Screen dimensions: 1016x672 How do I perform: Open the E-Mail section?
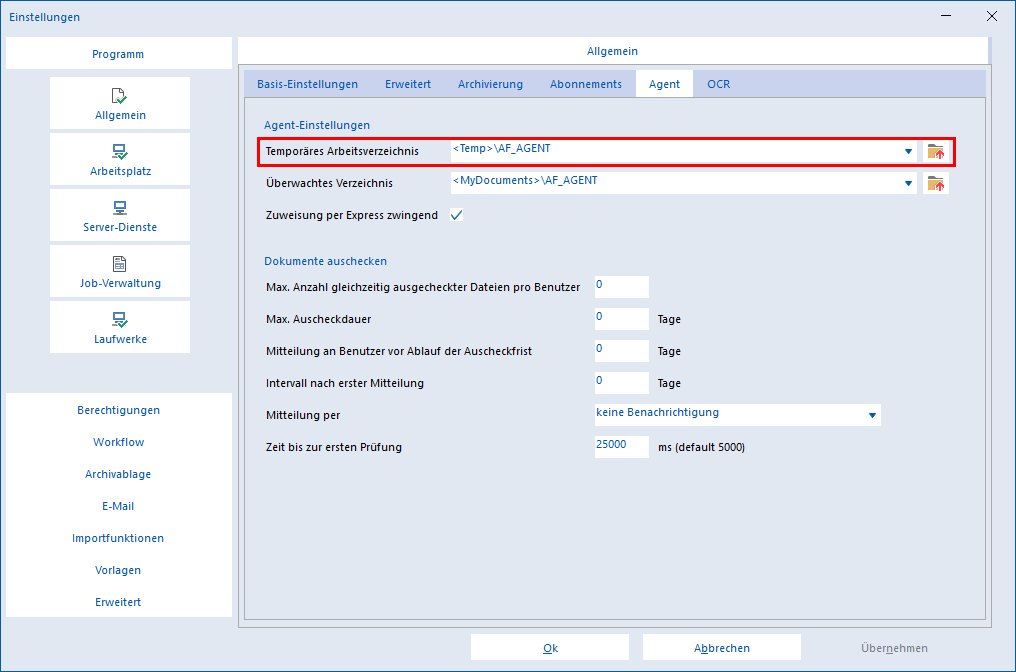(x=119, y=506)
